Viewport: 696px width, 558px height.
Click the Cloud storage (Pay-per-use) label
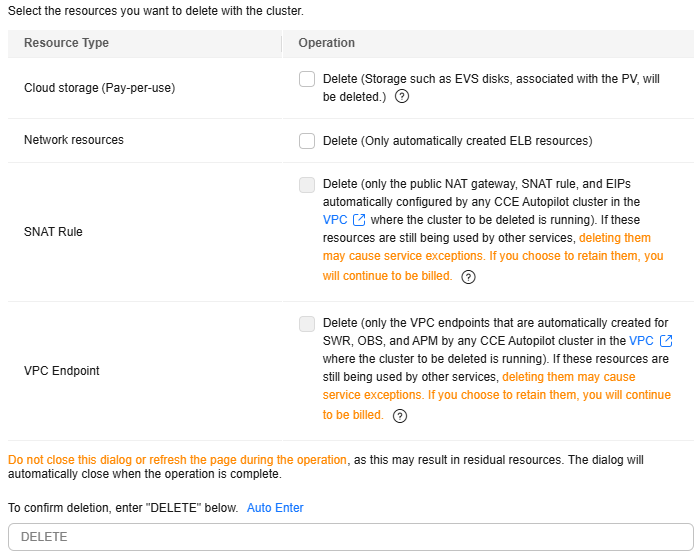click(x=99, y=88)
